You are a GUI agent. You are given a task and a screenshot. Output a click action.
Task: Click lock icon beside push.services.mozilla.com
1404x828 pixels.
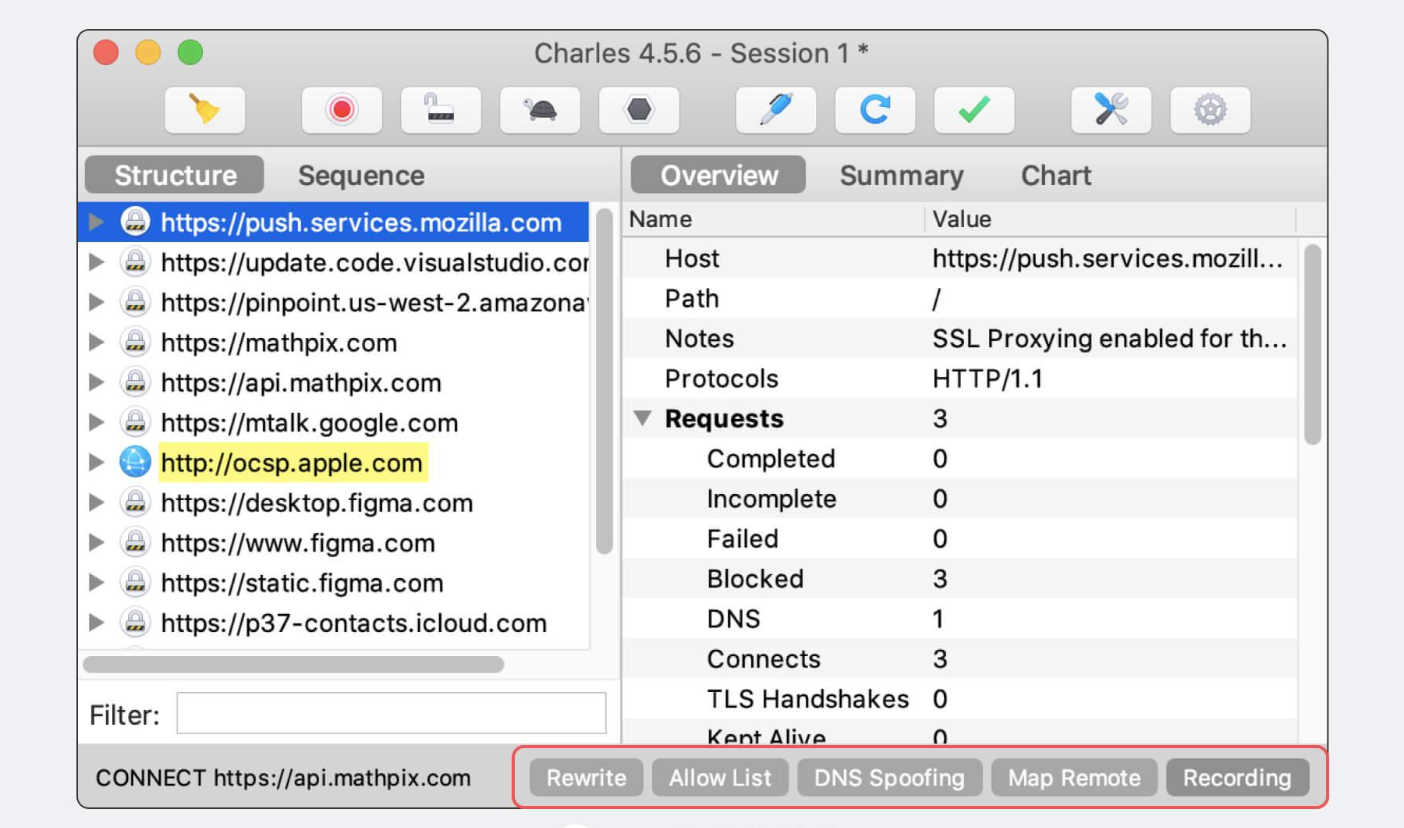(134, 222)
